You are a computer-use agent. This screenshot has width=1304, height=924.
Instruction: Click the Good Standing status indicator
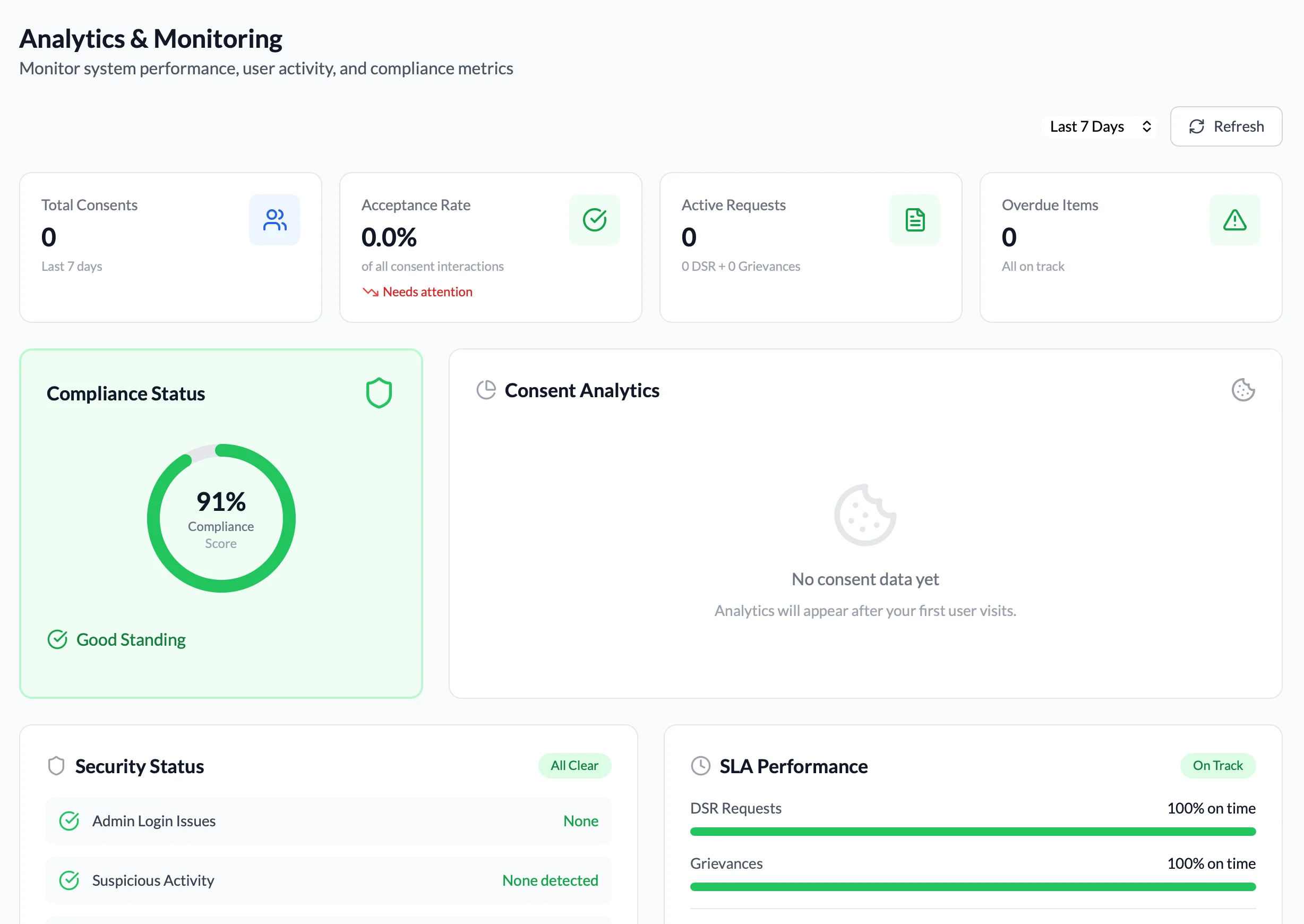pos(116,639)
